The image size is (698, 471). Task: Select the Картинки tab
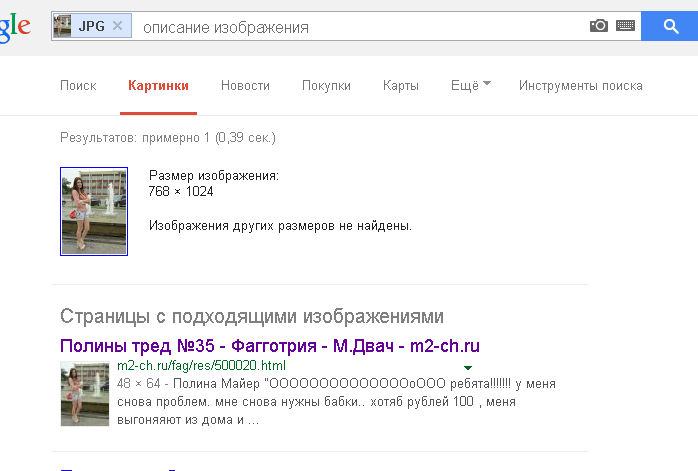click(158, 85)
